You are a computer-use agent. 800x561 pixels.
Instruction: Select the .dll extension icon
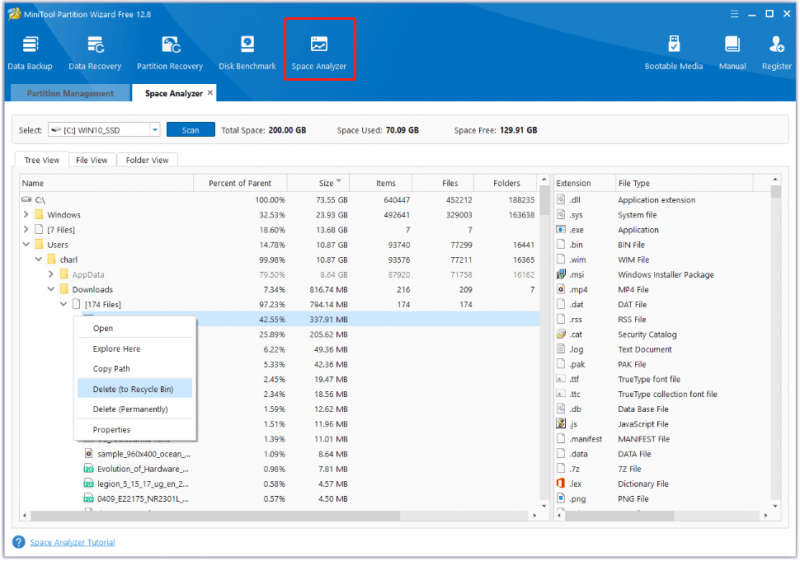[561, 199]
